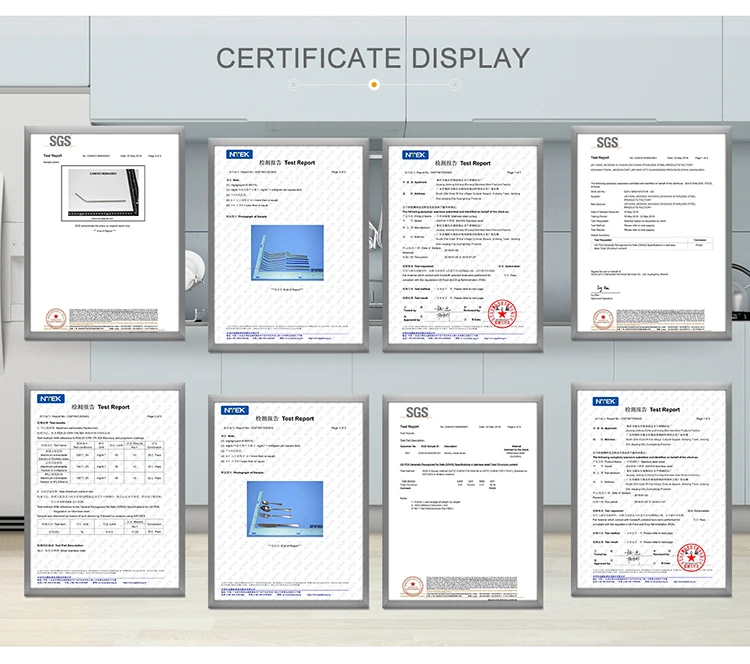The image size is (750, 664).
Task: Click the SGS logo on the top-right certificate
Action: [x=607, y=143]
